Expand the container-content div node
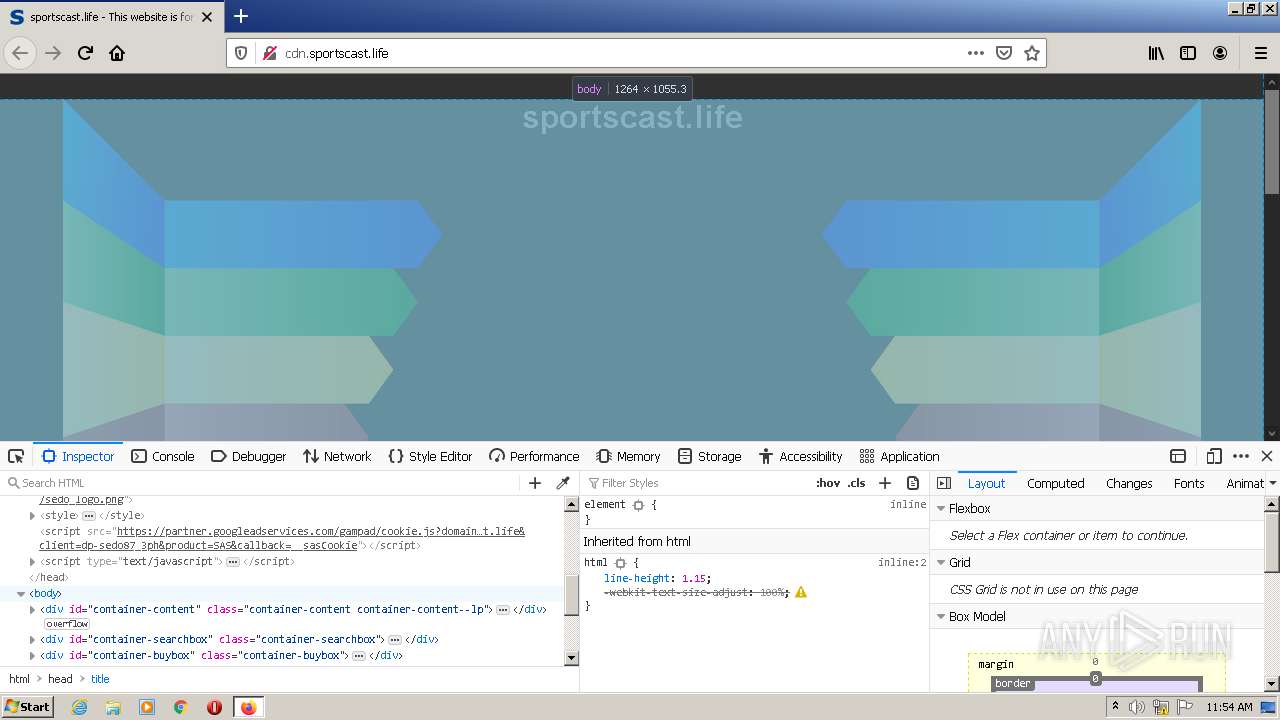Screen dimensions: 1280x720 tap(32, 610)
